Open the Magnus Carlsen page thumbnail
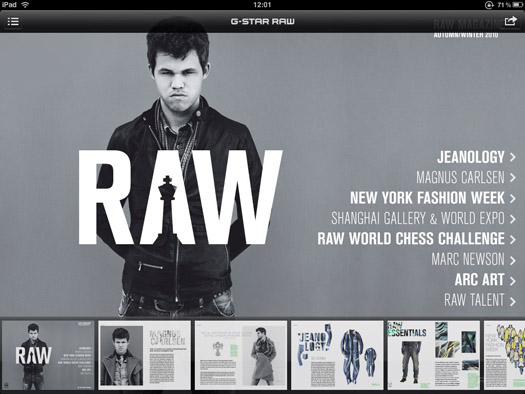This screenshot has width=525, height=394. click(144, 355)
